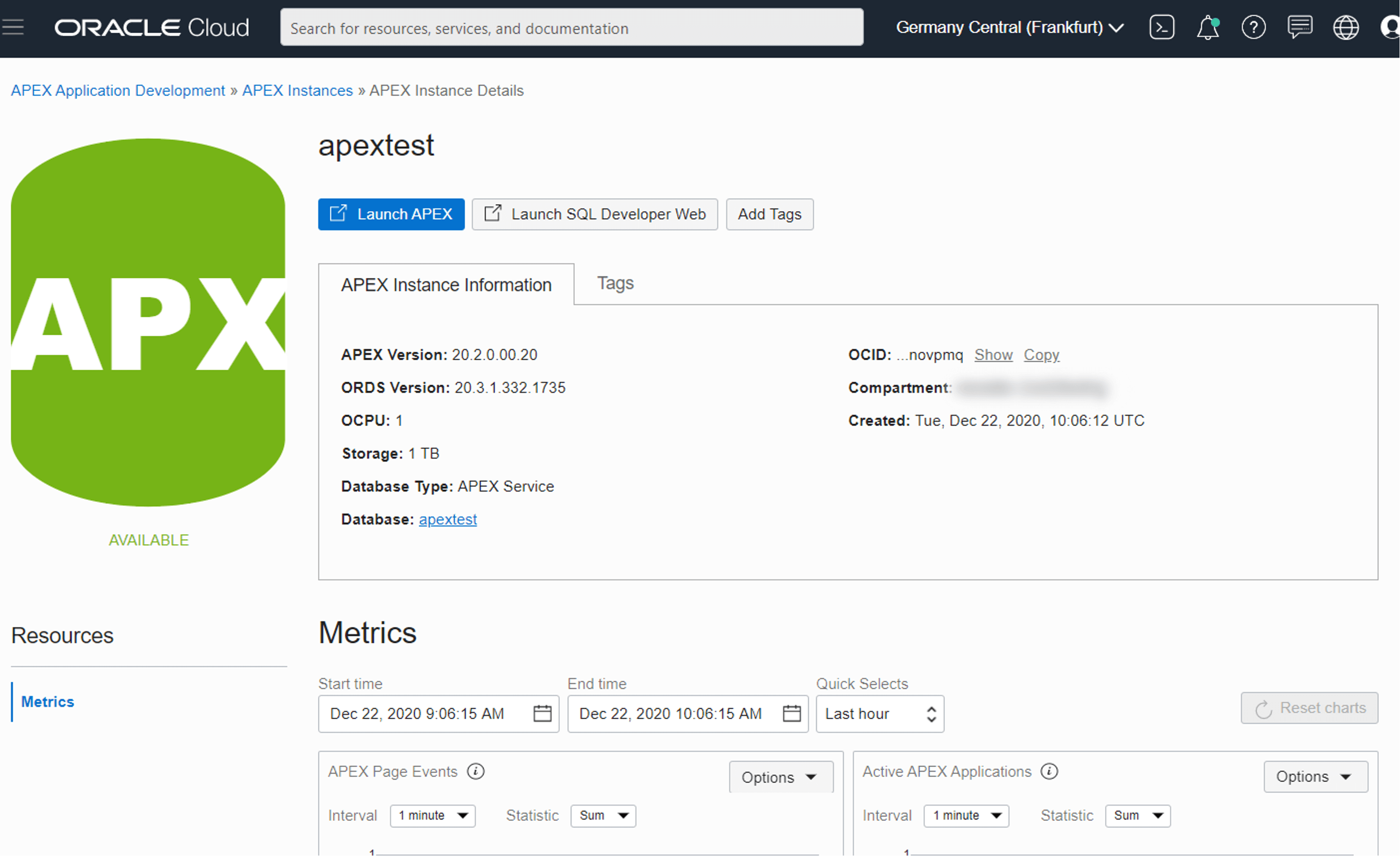
Task: Open the End time calendar picker
Action: (791, 713)
